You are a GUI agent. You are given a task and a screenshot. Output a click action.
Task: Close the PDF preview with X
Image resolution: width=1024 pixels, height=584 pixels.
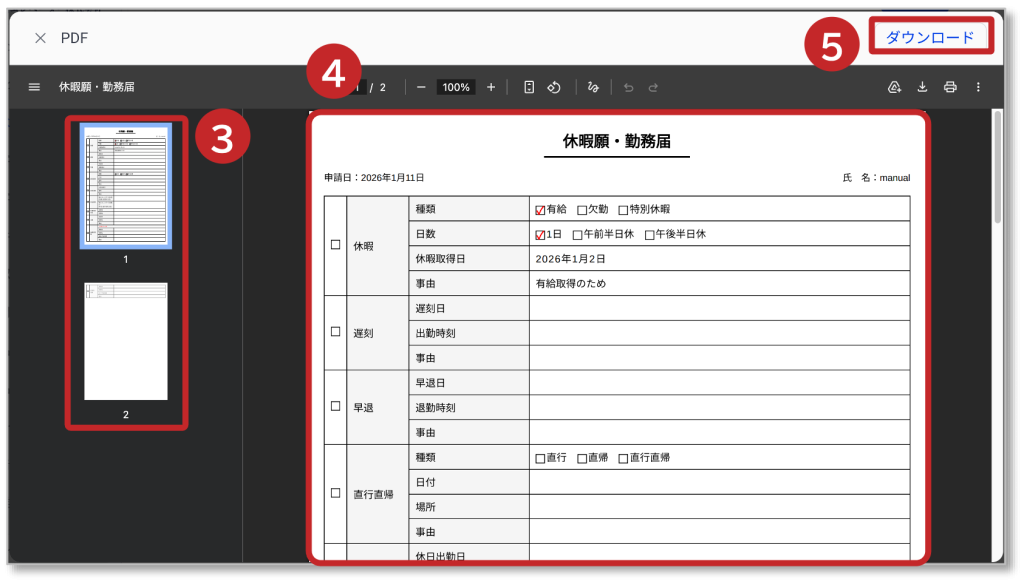pos(40,38)
